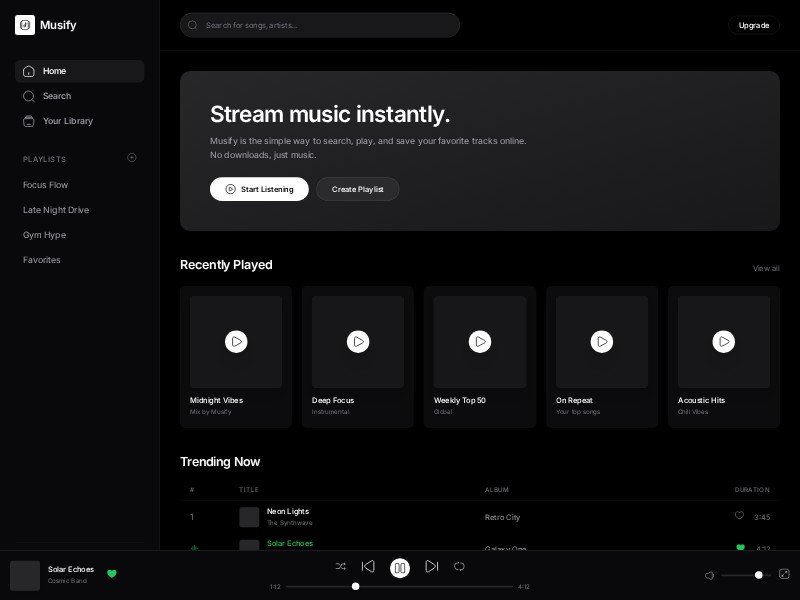Add a new playlist with the plus icon

(x=132, y=158)
